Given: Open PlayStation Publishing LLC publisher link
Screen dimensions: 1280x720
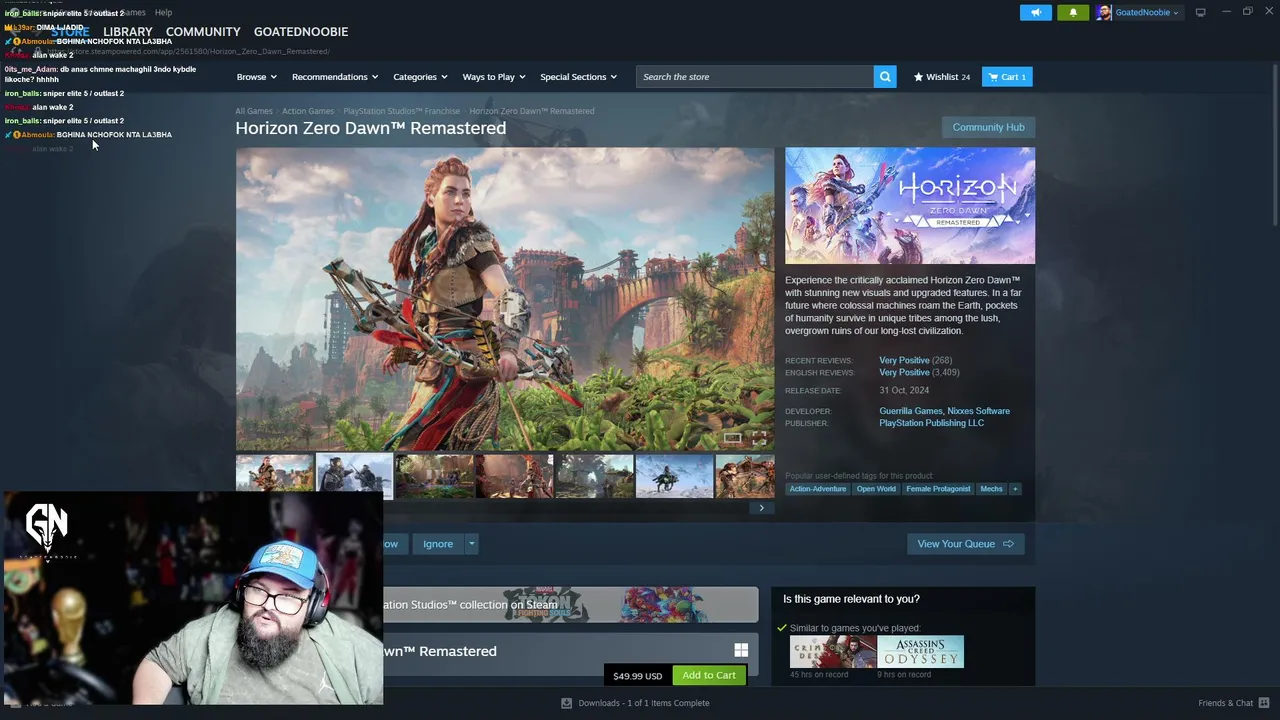Looking at the screenshot, I should 932,423.
